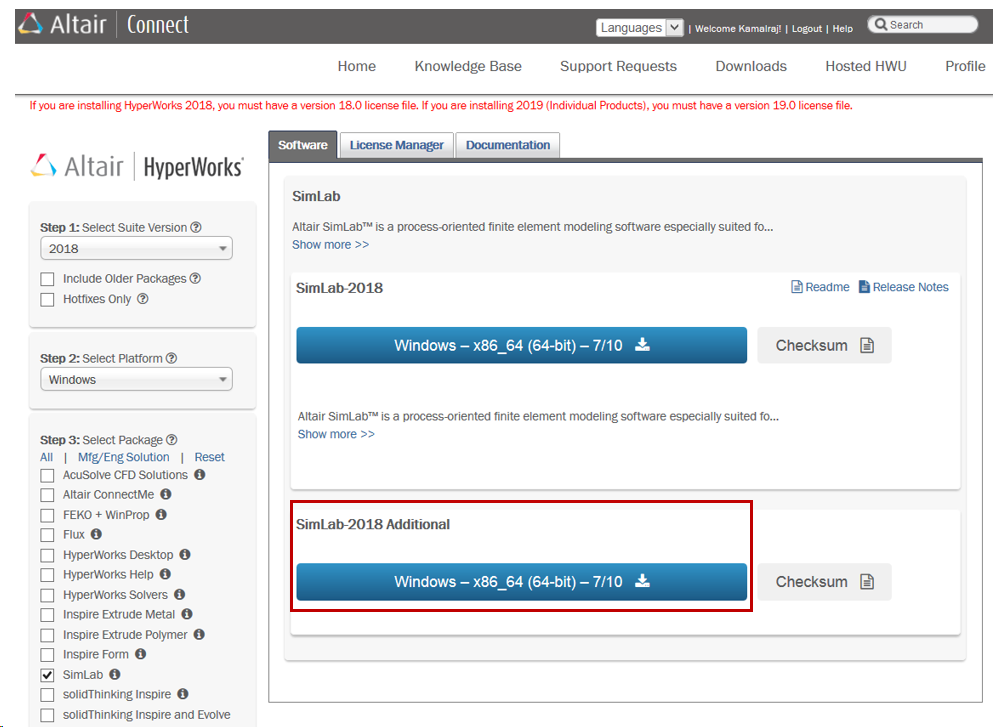Select All packages link

click(46, 457)
